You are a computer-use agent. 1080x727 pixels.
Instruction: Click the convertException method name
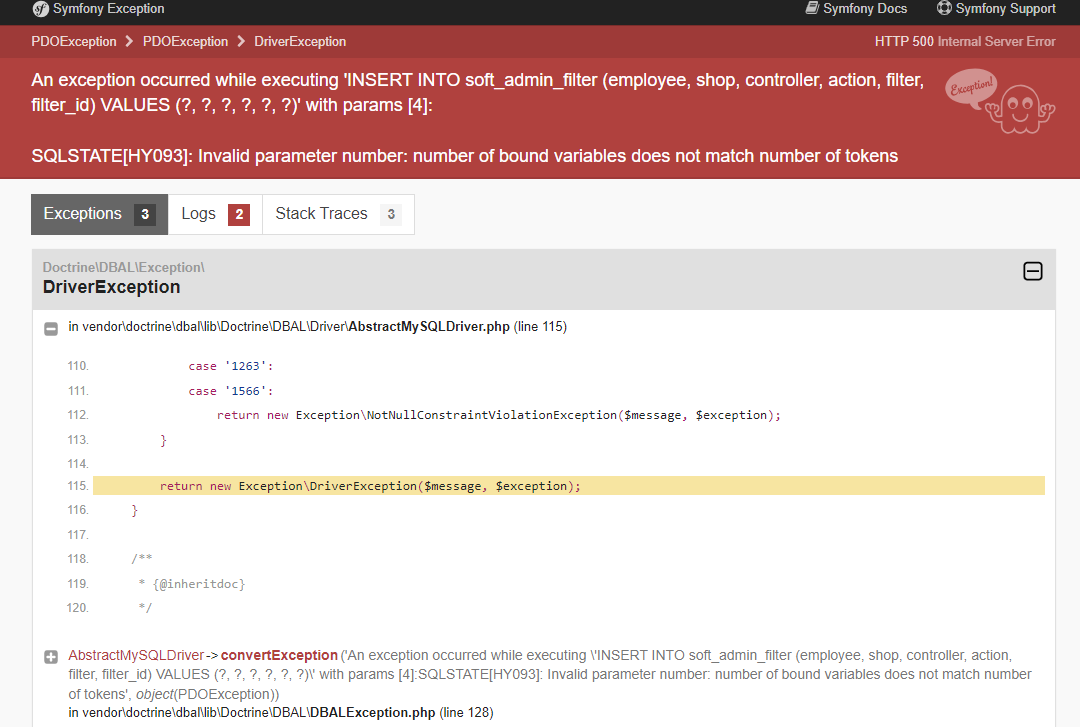pyautogui.click(x=279, y=655)
